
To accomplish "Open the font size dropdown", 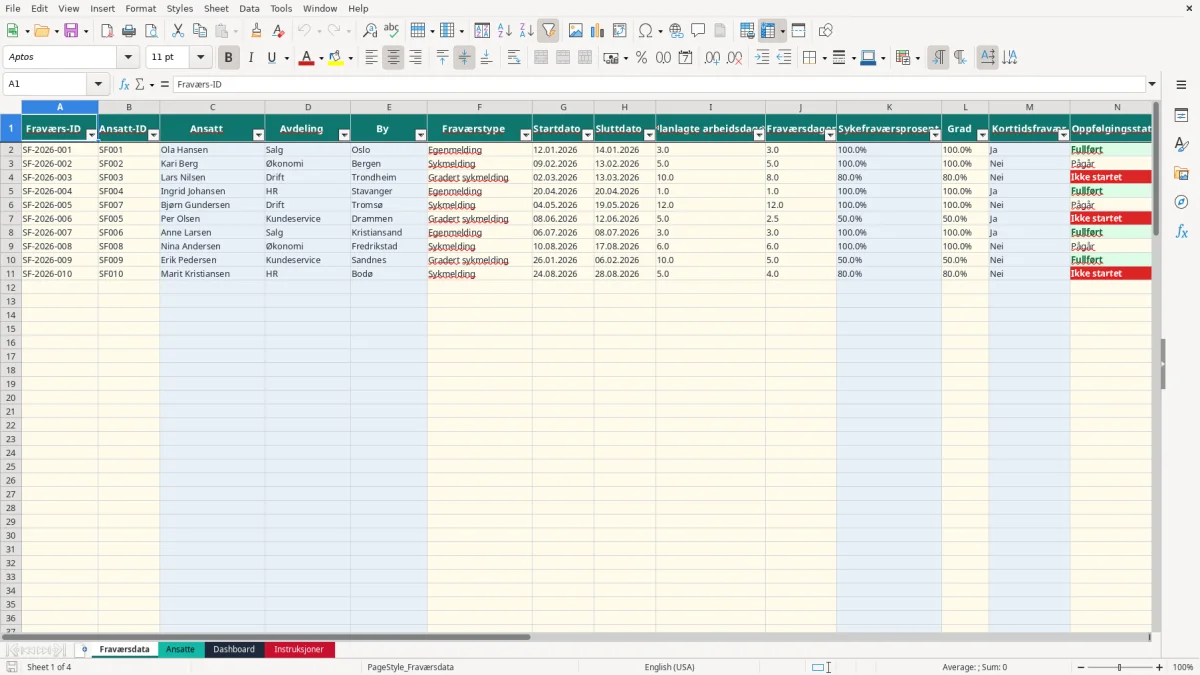I will pos(200,58).
